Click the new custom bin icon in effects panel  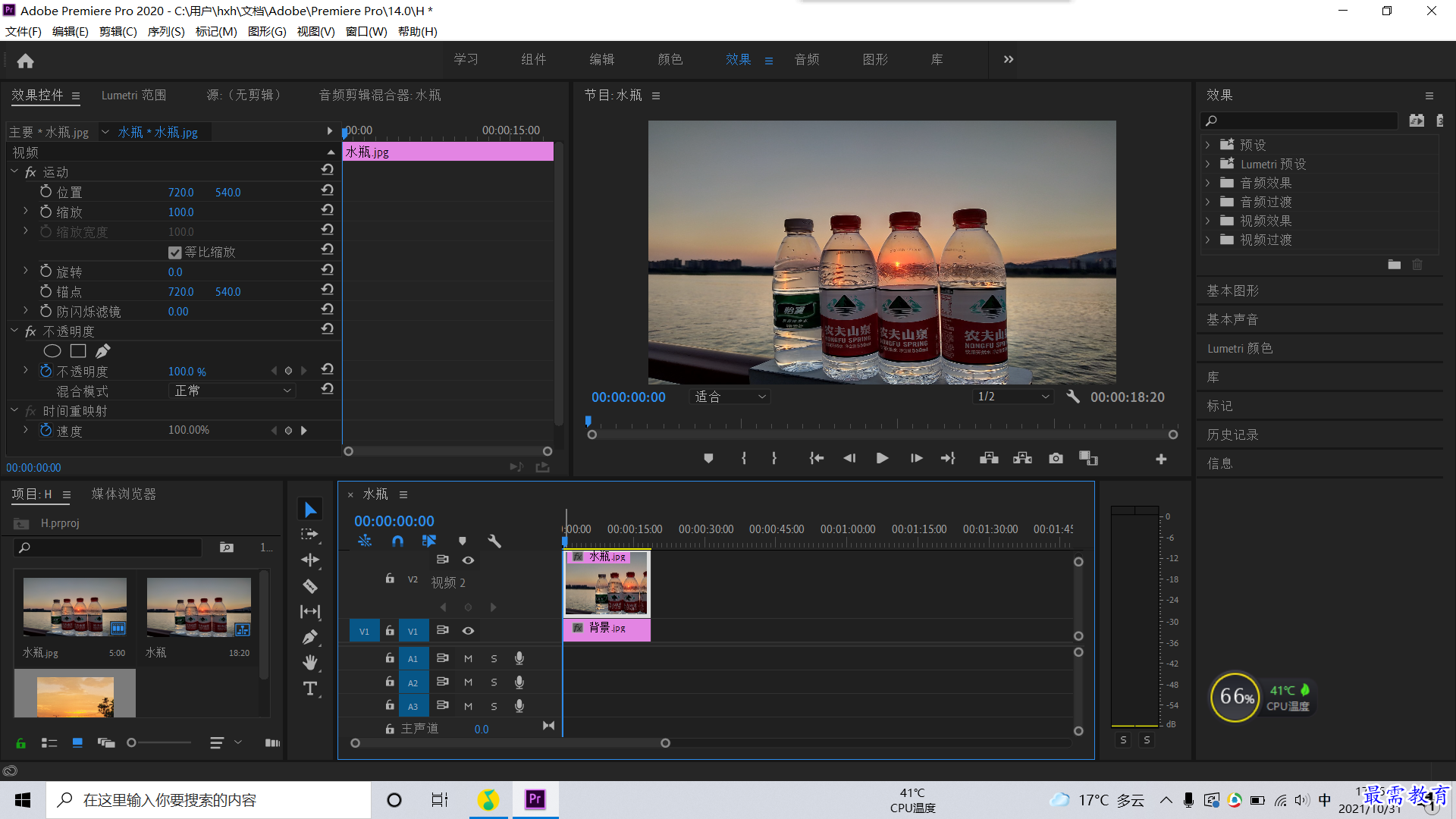pos(1394,265)
